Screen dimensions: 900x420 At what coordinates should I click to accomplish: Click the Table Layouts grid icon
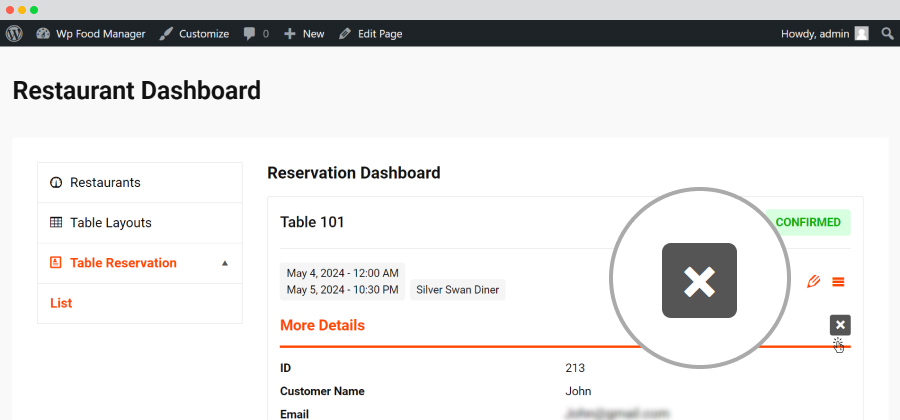[x=56, y=223]
